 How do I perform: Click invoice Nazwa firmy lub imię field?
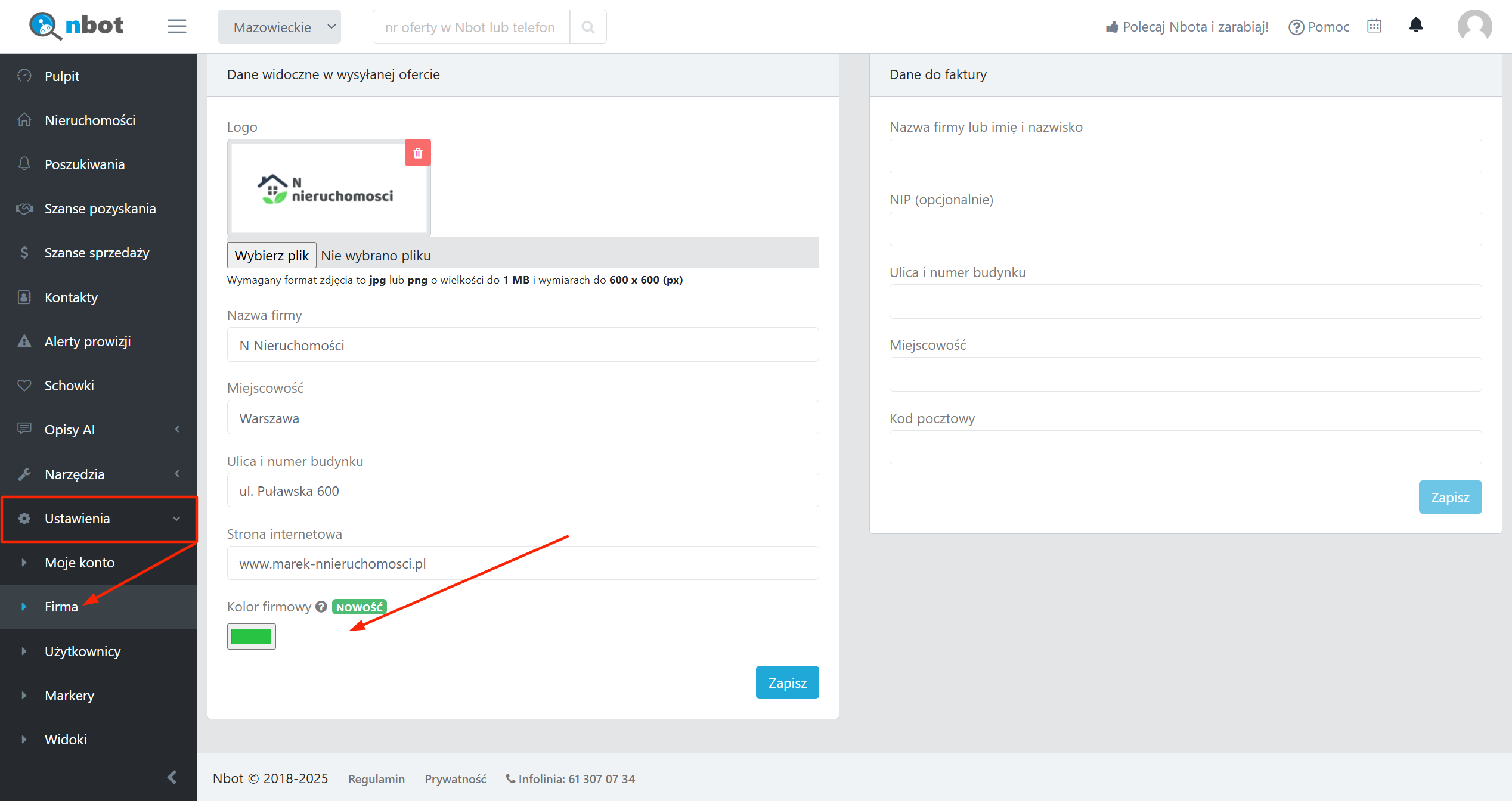click(1185, 156)
